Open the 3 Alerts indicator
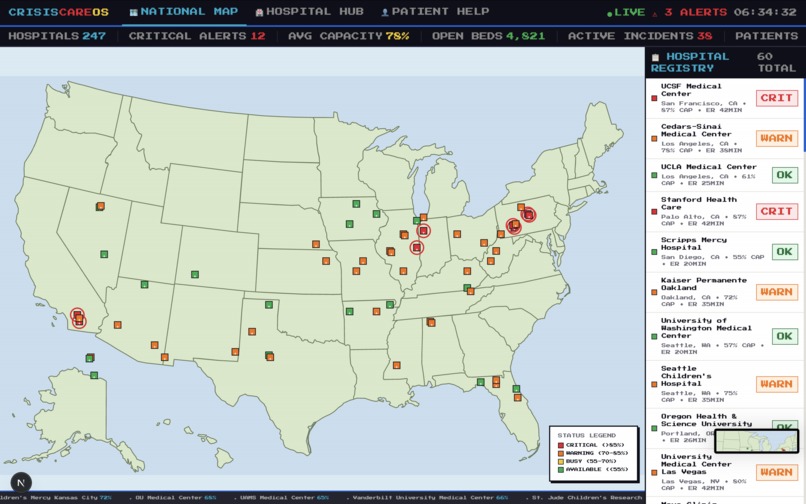Viewport: 806px width, 504px height. tap(690, 12)
